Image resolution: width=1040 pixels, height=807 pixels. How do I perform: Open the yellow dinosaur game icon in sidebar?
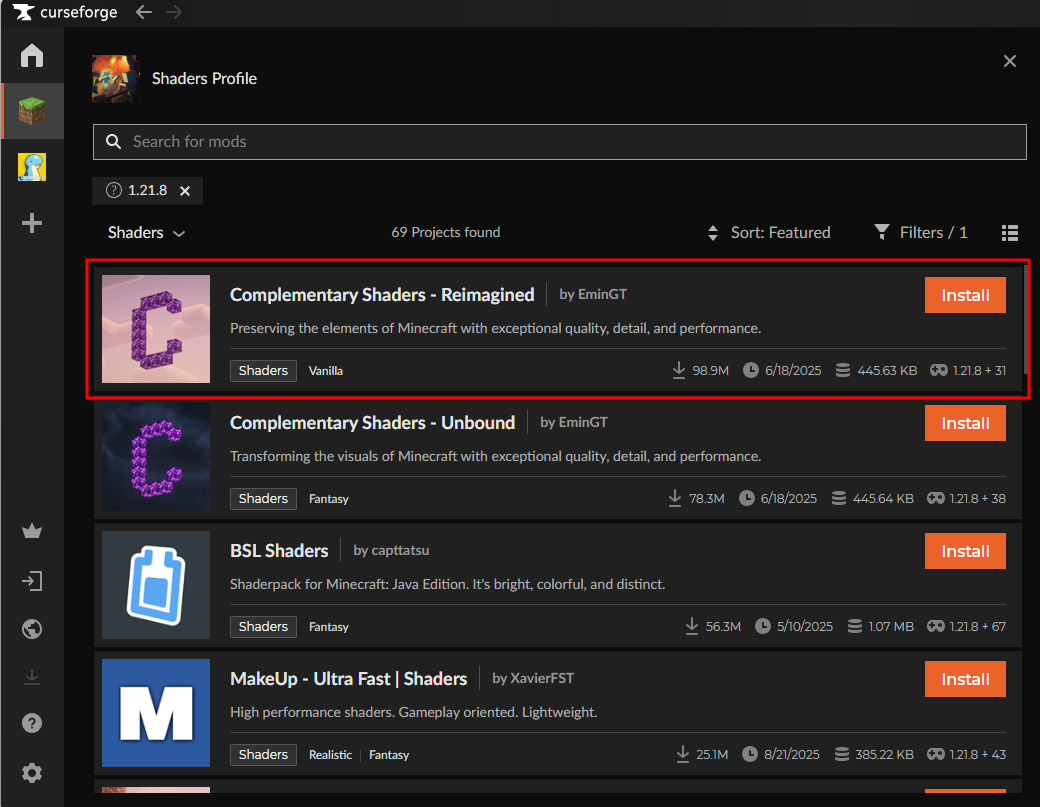(32, 167)
